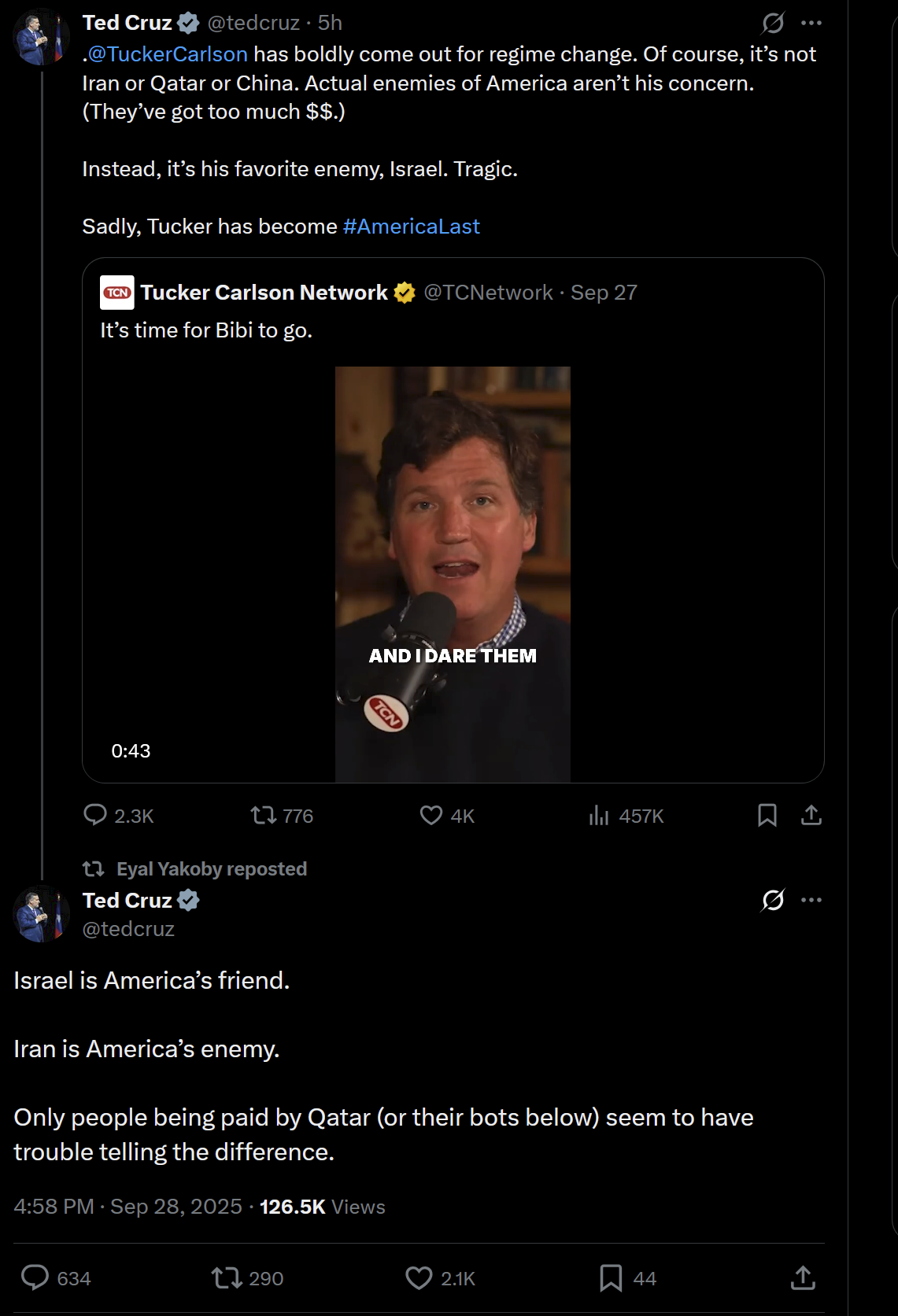Open the Ted Cruz avatar on the bottom tweet
The image size is (898, 1316).
click(x=39, y=914)
